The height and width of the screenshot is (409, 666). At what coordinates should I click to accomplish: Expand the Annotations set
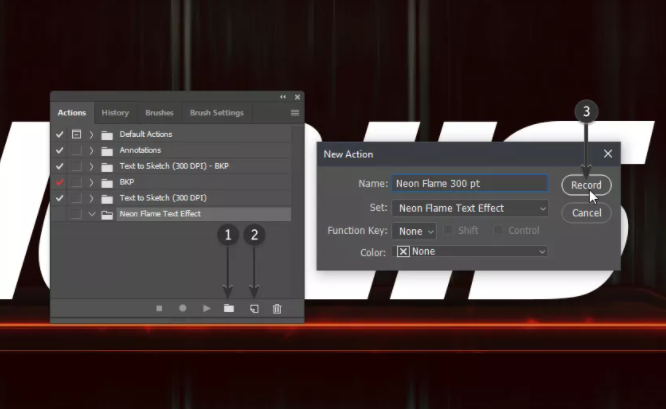click(91, 150)
